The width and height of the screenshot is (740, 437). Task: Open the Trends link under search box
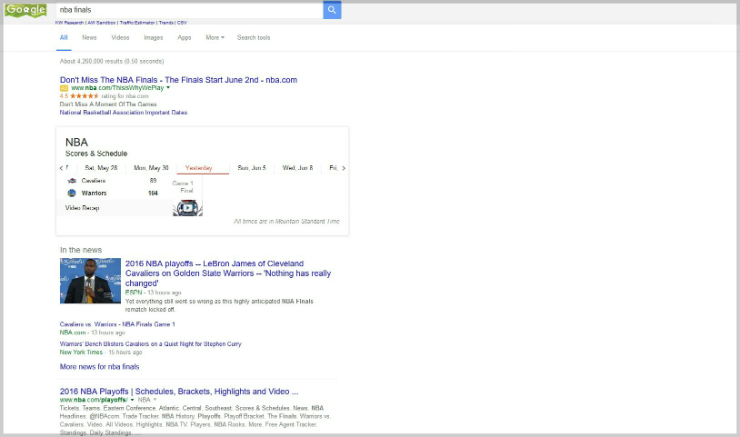(x=166, y=23)
